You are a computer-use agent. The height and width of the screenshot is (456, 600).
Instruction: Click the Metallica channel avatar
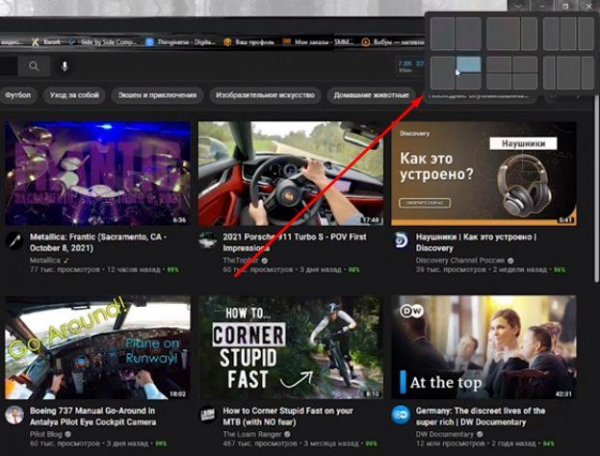point(14,241)
